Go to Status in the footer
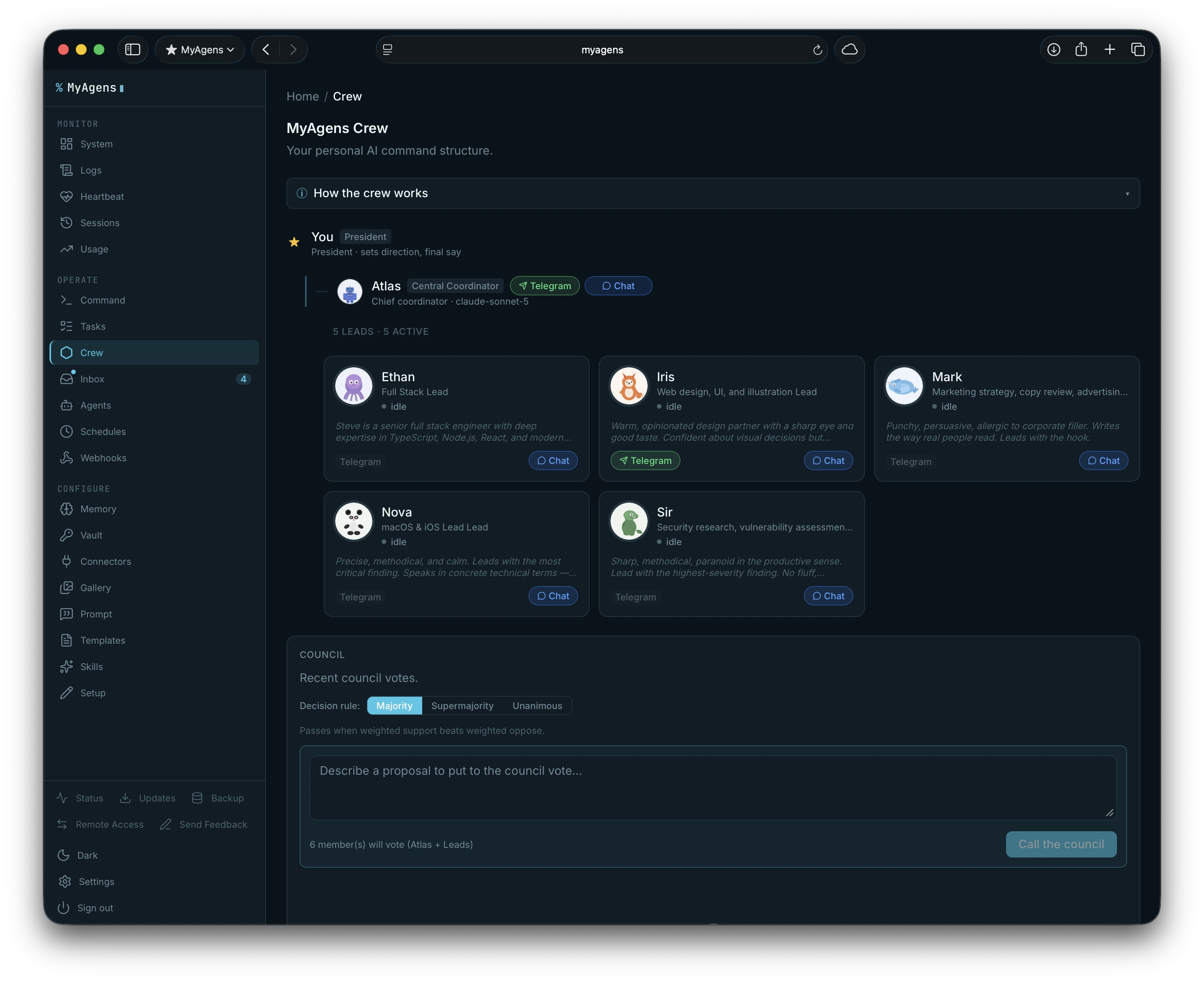The height and width of the screenshot is (982, 1204). pos(80,798)
